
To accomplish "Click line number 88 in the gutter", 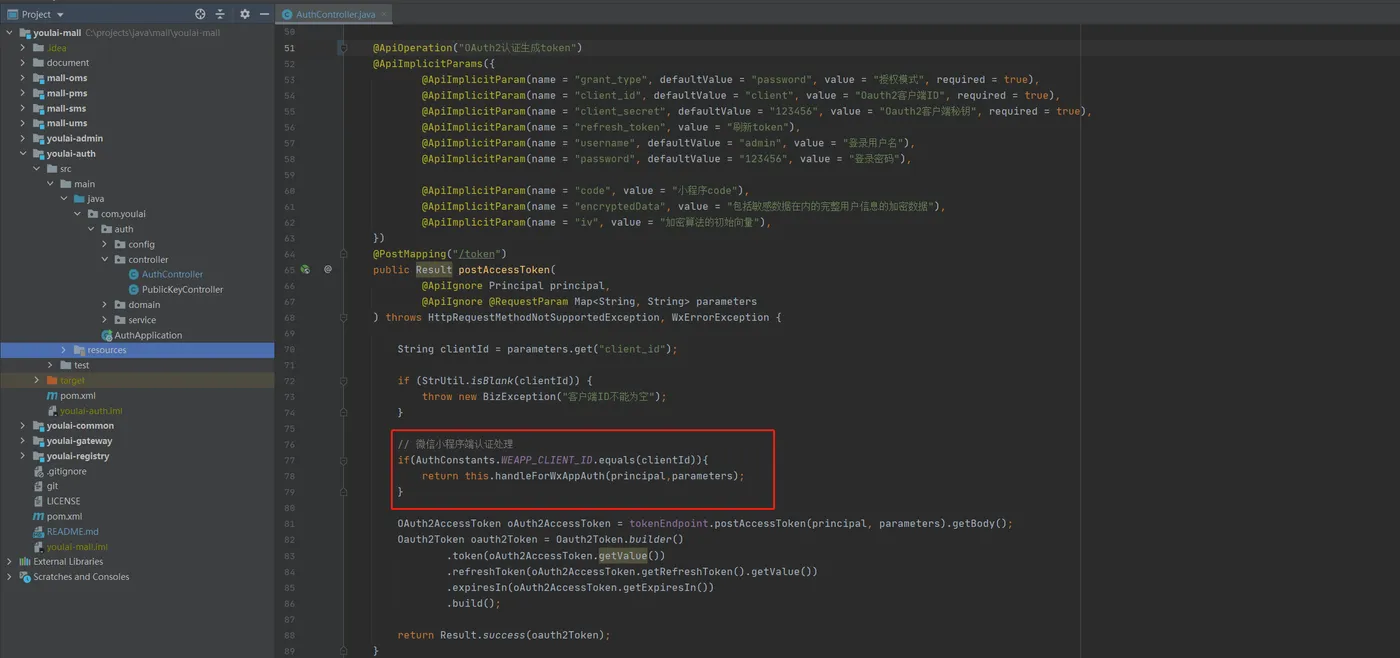I will tap(289, 635).
